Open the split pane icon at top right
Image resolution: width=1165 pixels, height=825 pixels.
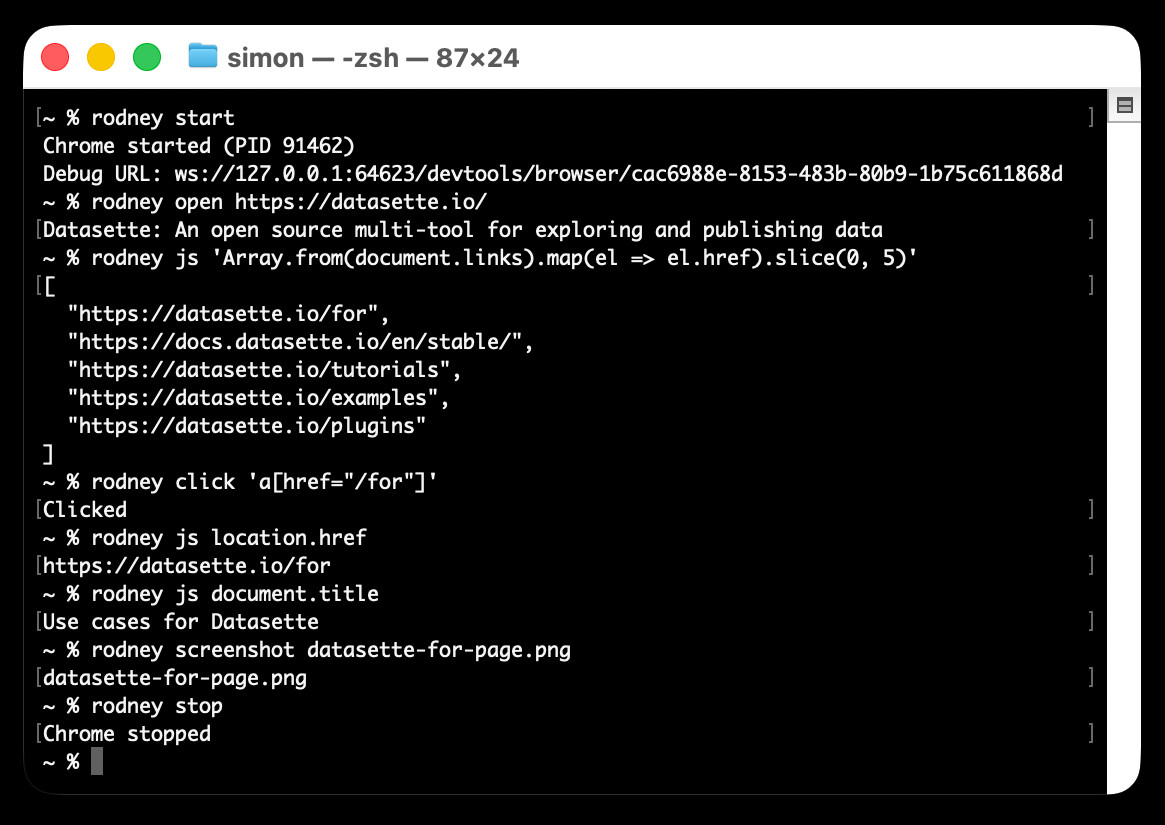pos(1124,103)
